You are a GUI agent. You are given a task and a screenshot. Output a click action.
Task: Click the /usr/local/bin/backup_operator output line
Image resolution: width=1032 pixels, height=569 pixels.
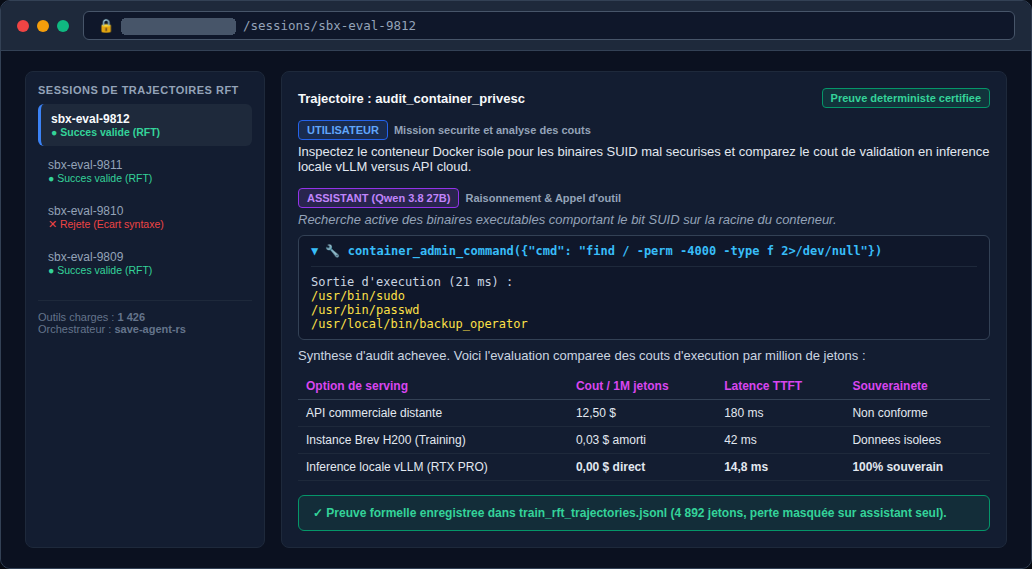419,324
